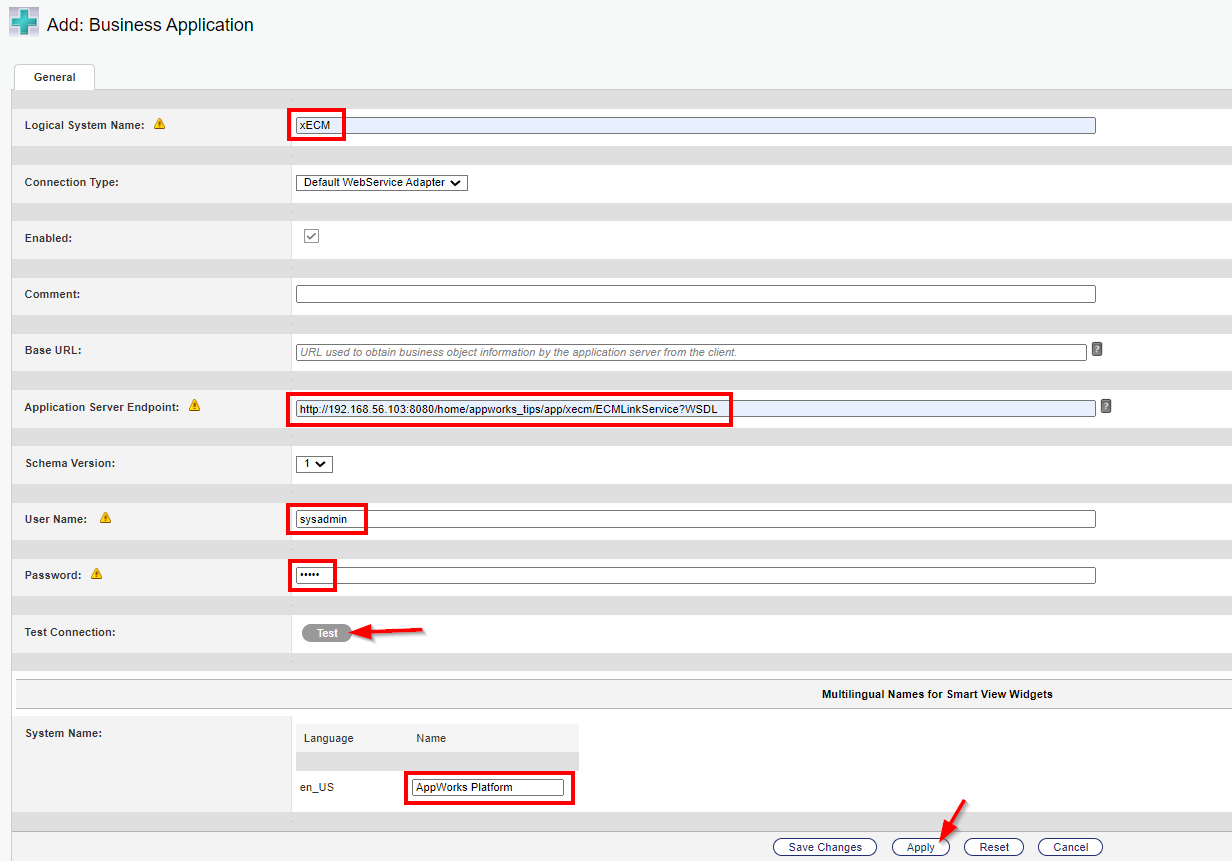Switch to the General tab
Image resolution: width=1232 pixels, height=861 pixels.
54,77
